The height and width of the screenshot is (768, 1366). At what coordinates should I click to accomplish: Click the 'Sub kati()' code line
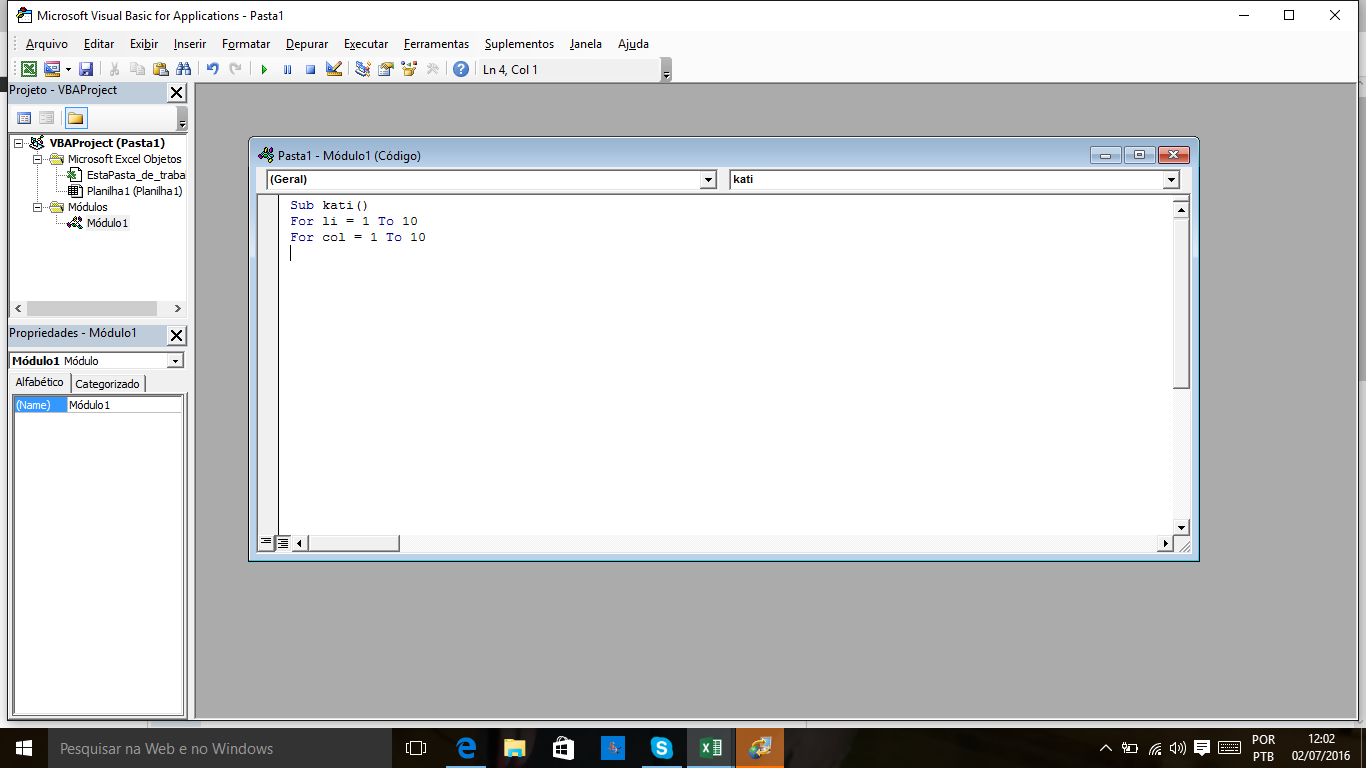329,205
